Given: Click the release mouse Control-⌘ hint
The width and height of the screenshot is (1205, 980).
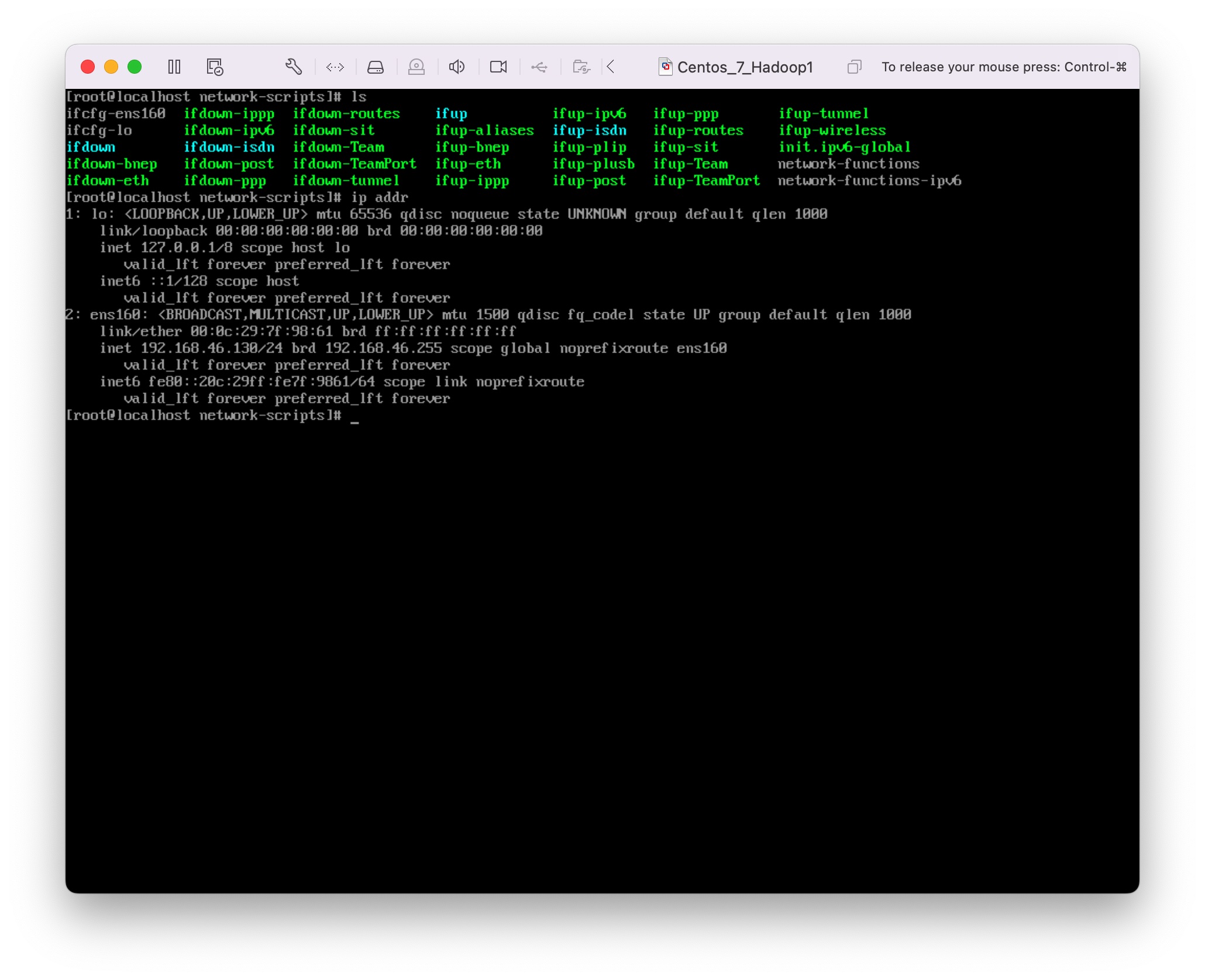Looking at the screenshot, I should (1004, 67).
